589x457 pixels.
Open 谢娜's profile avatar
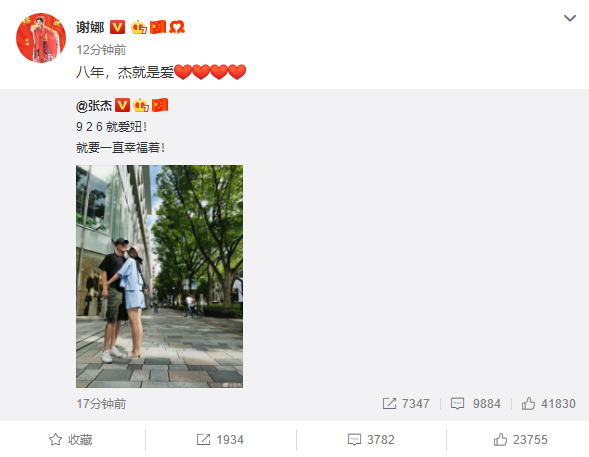tap(41, 38)
